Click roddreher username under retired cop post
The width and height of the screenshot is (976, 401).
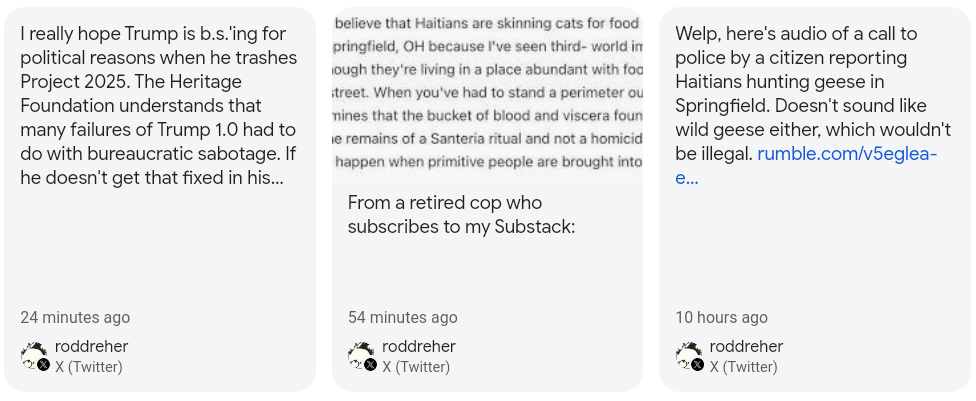coord(419,346)
